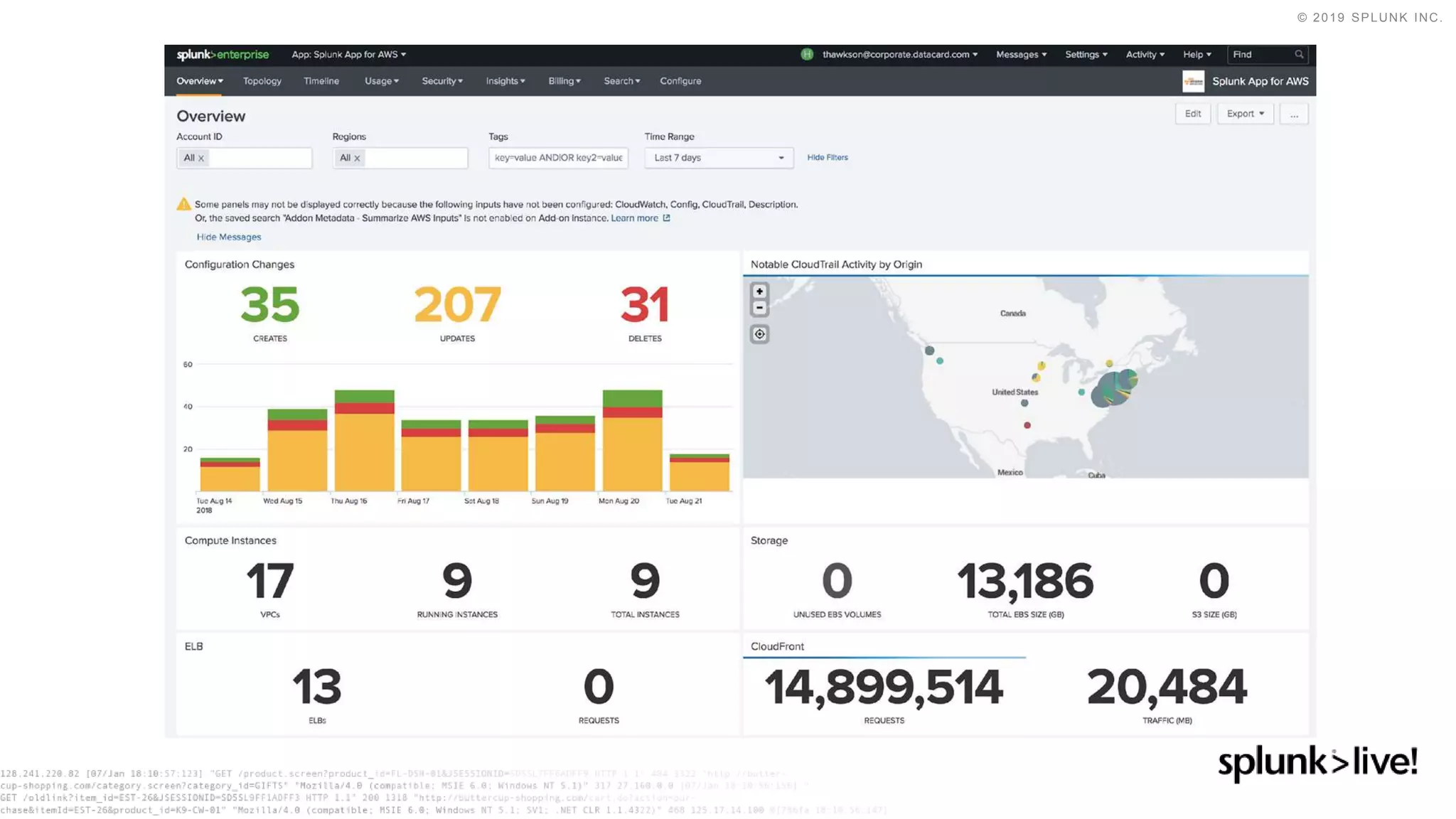Click the 13,186 Total EBS Size value

click(x=1025, y=581)
